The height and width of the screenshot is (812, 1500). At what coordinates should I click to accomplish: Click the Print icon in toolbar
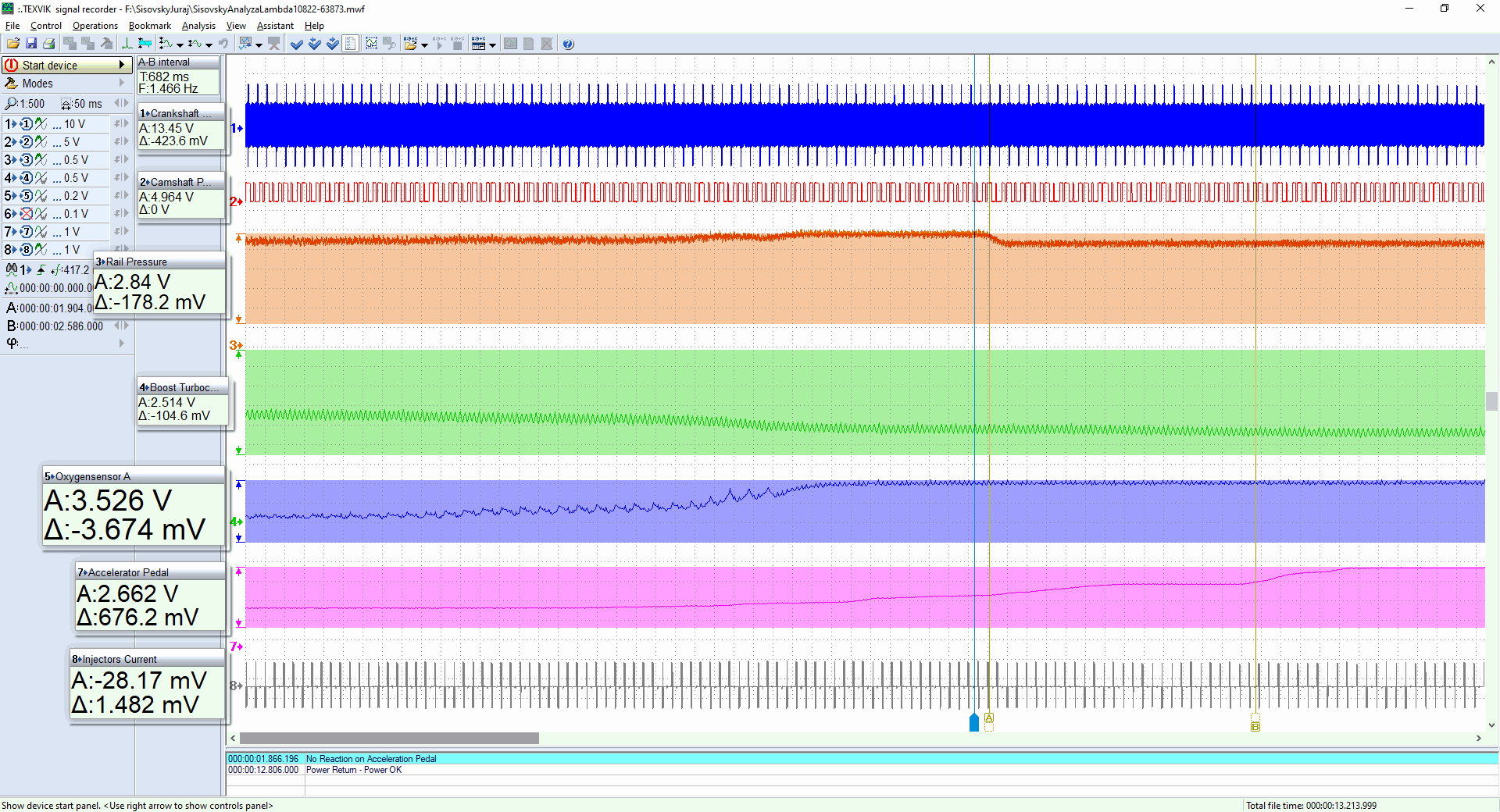pos(49,45)
